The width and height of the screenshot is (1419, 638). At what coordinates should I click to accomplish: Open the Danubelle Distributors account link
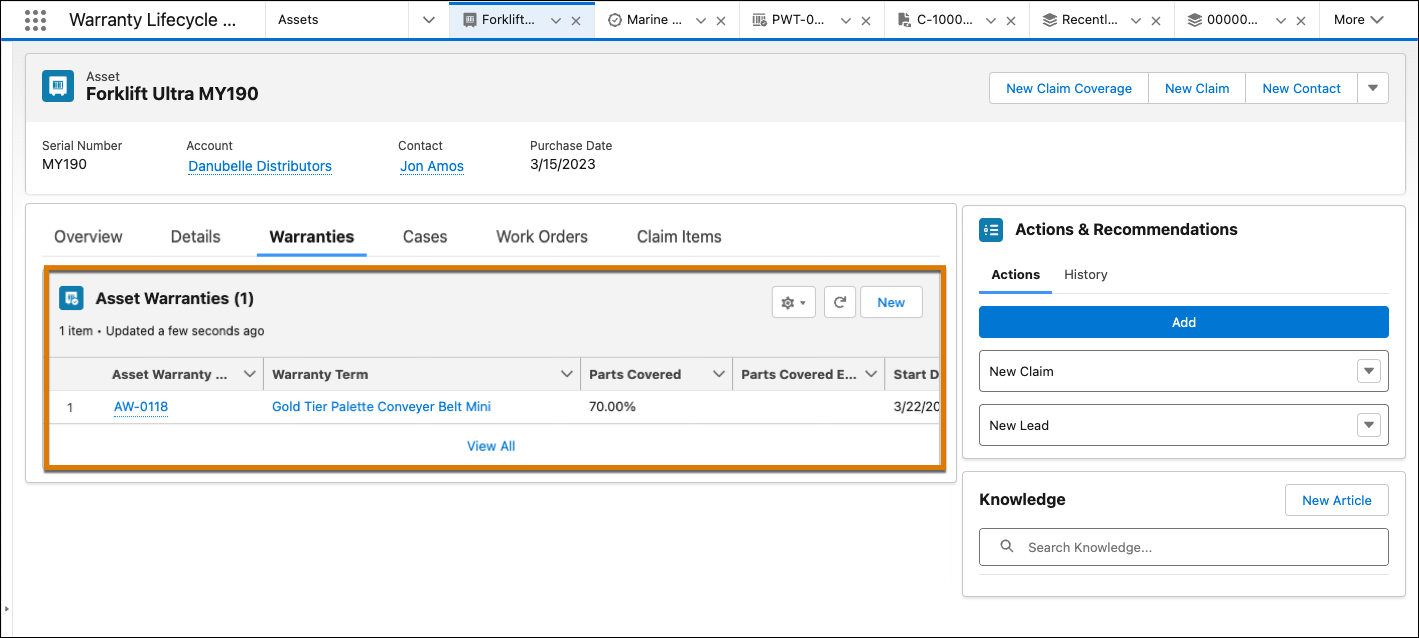click(x=259, y=166)
